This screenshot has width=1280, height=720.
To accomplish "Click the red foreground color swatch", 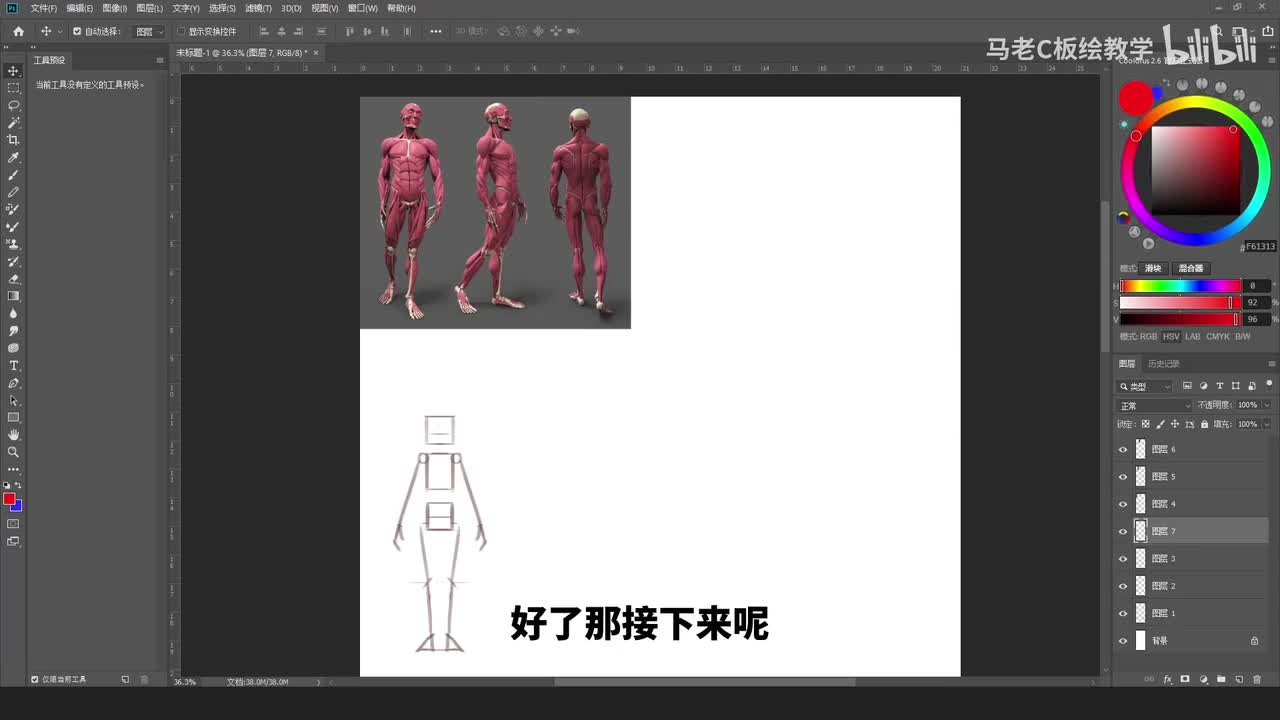I will click(9, 499).
